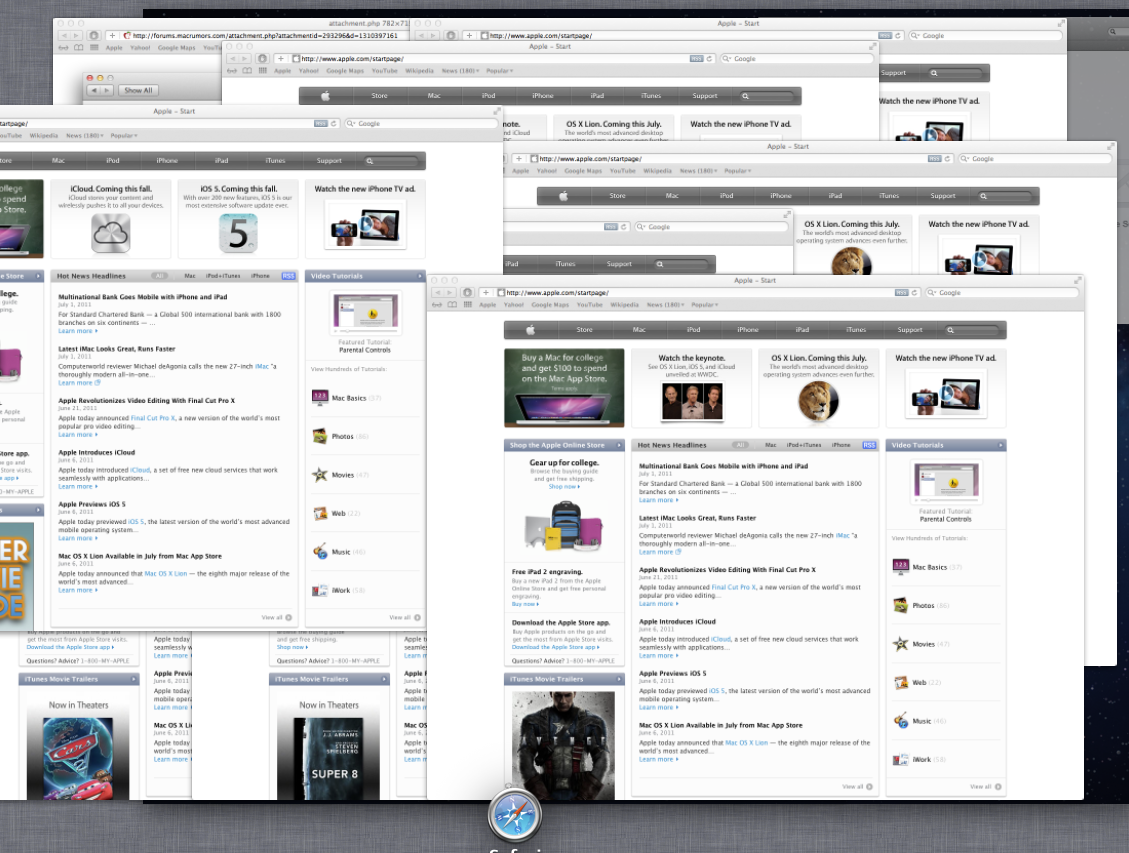Open Mac tab in middle-right Apple window navbar

click(x=672, y=196)
